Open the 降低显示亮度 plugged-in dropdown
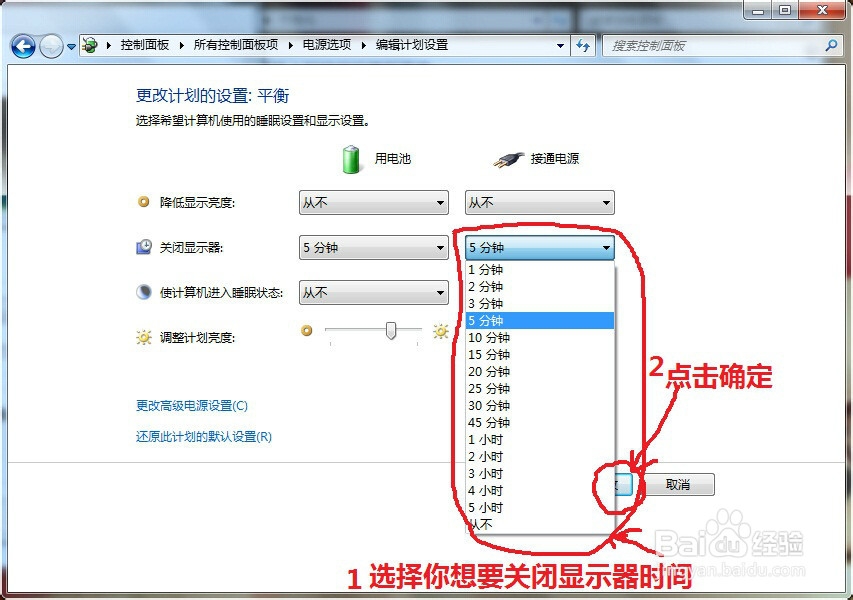 [x=540, y=203]
